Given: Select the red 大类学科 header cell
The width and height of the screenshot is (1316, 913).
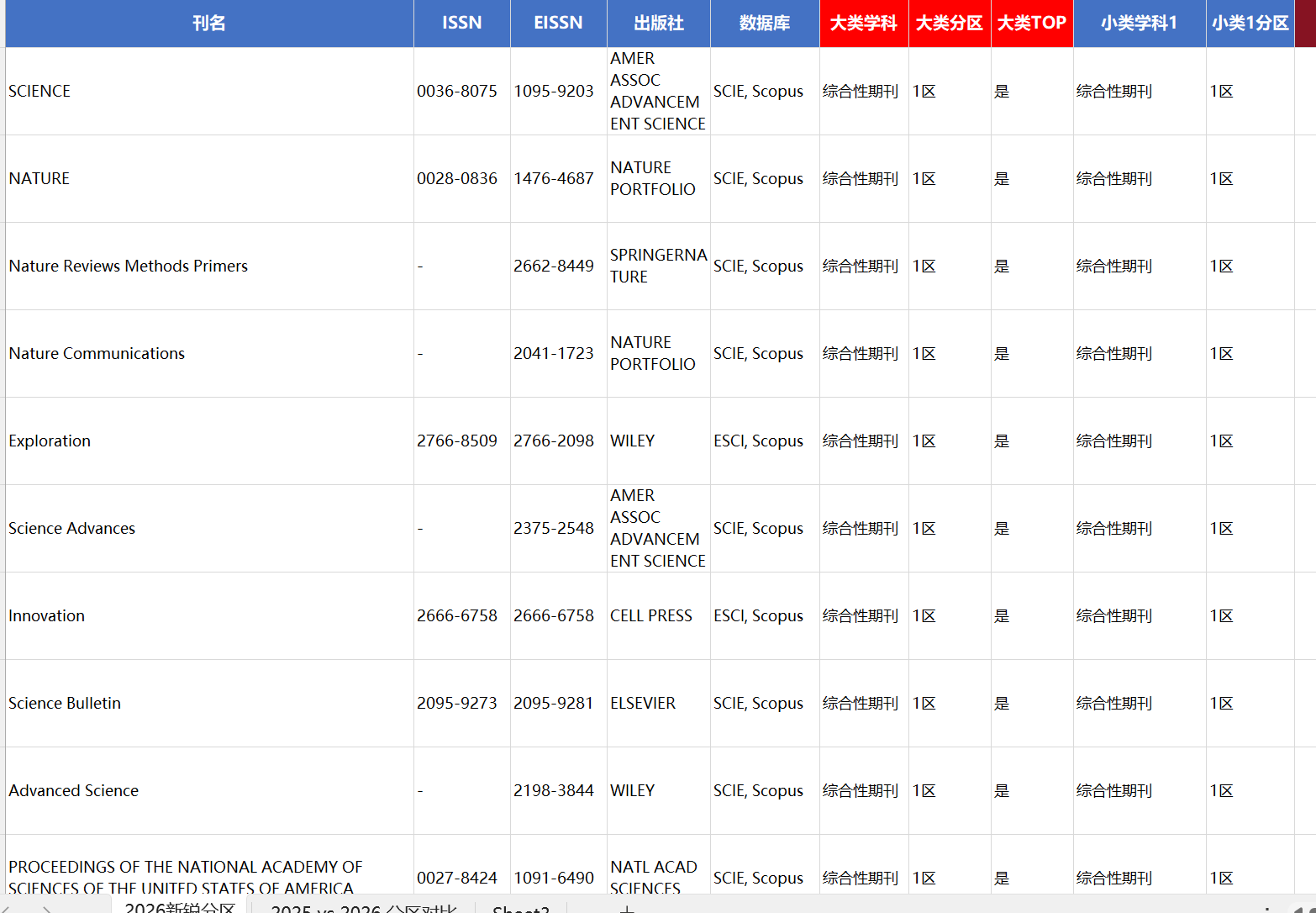Looking at the screenshot, I should point(864,24).
